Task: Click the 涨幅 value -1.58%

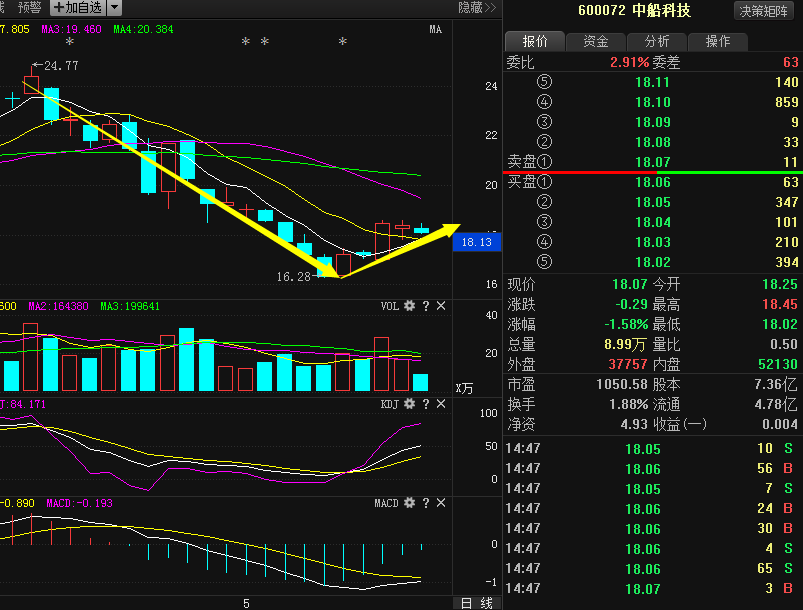Action: coord(626,324)
